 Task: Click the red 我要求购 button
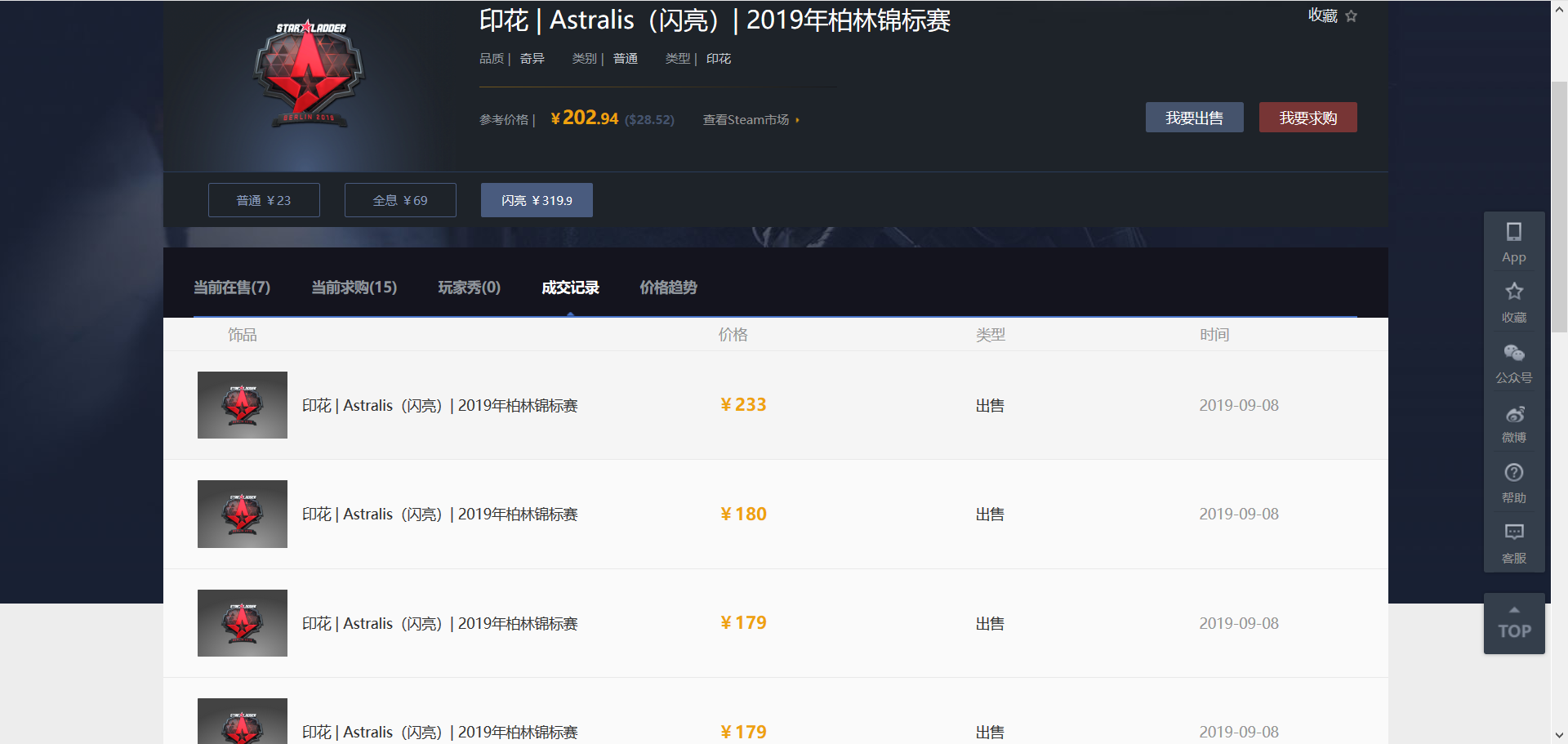pyautogui.click(x=1307, y=118)
